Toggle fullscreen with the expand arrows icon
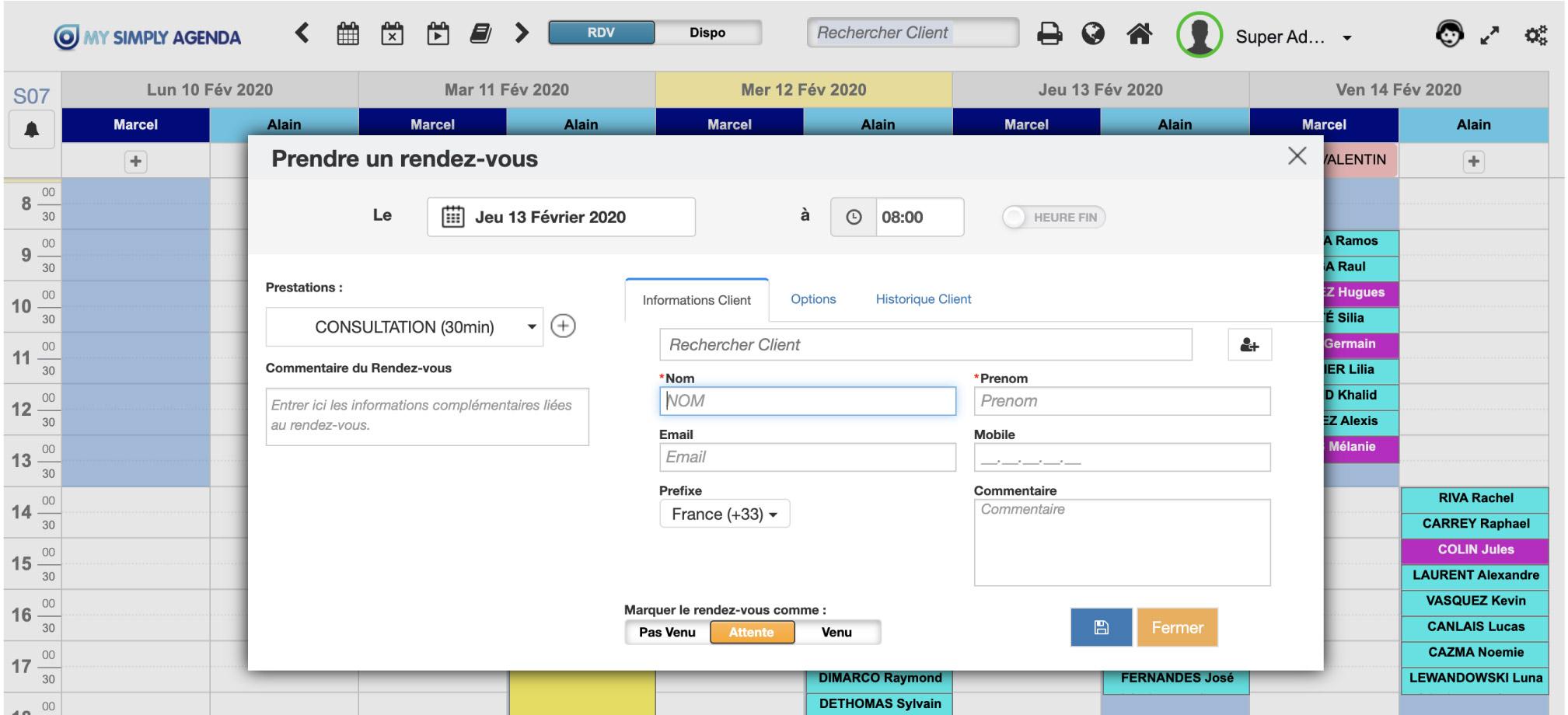Viewport: 1568px width, 715px height. coord(1489,35)
